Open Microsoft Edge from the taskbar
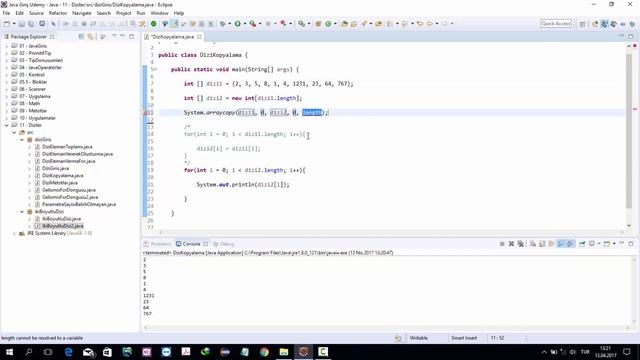 pos(68,352)
